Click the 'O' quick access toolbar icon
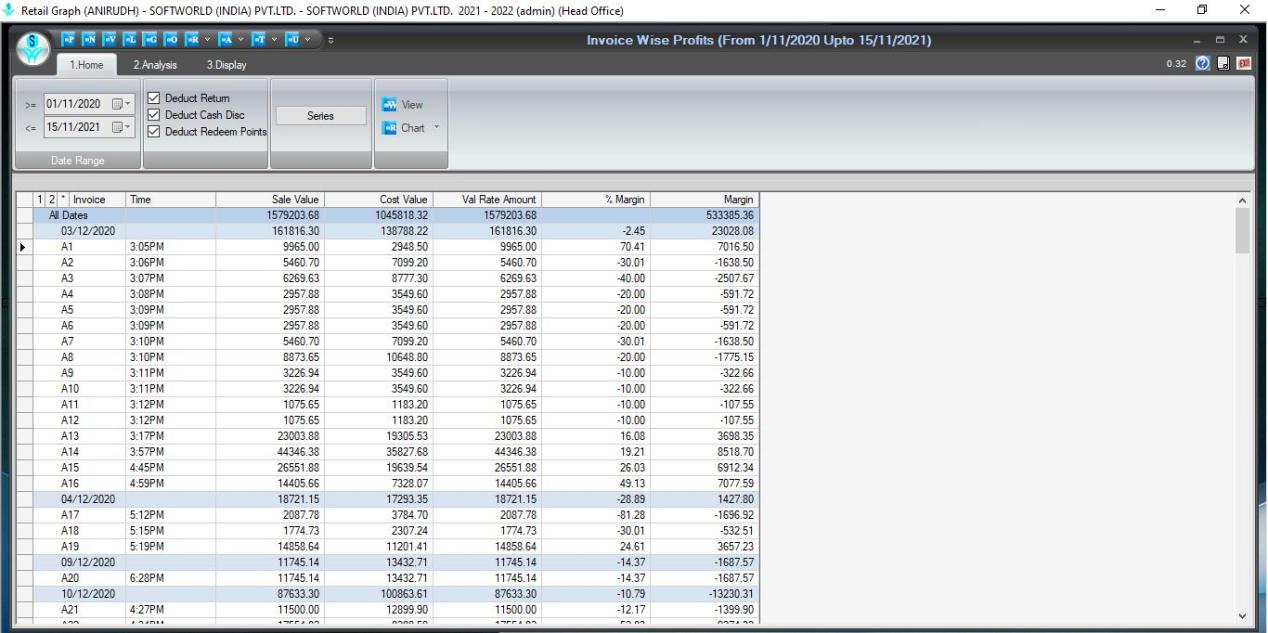This screenshot has width=1268, height=633. point(171,39)
